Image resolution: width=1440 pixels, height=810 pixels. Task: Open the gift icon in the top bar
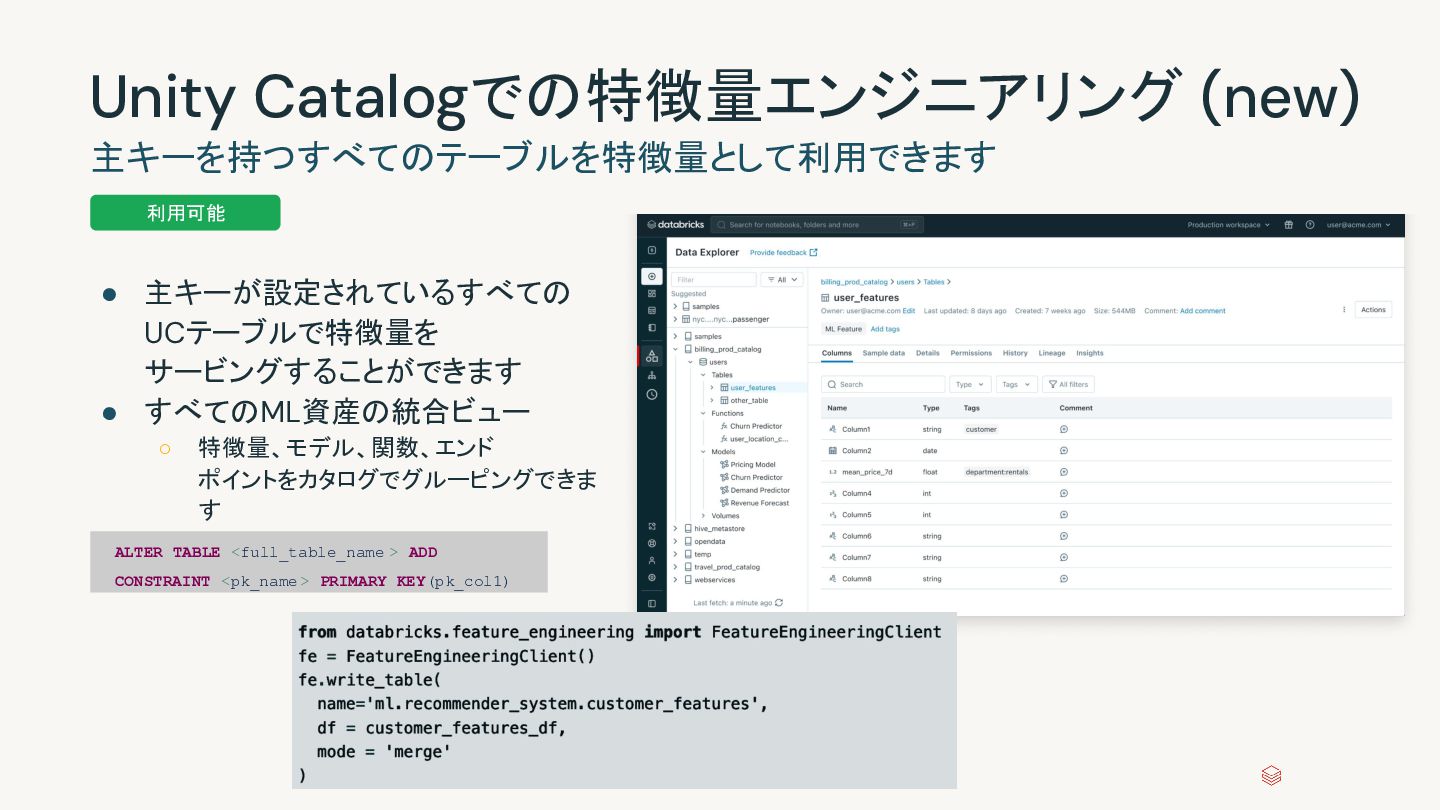[x=1289, y=225]
